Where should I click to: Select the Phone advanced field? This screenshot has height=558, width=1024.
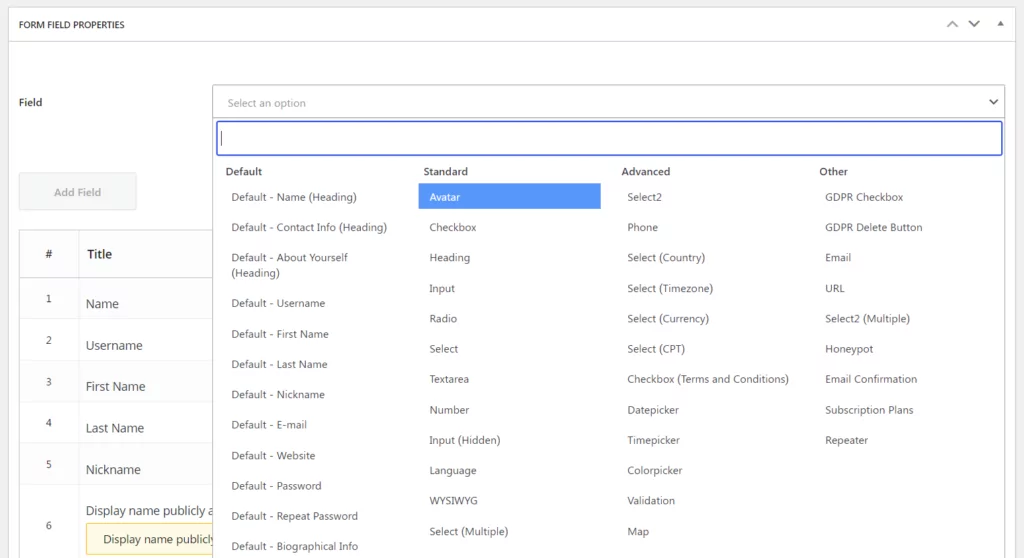[642, 227]
